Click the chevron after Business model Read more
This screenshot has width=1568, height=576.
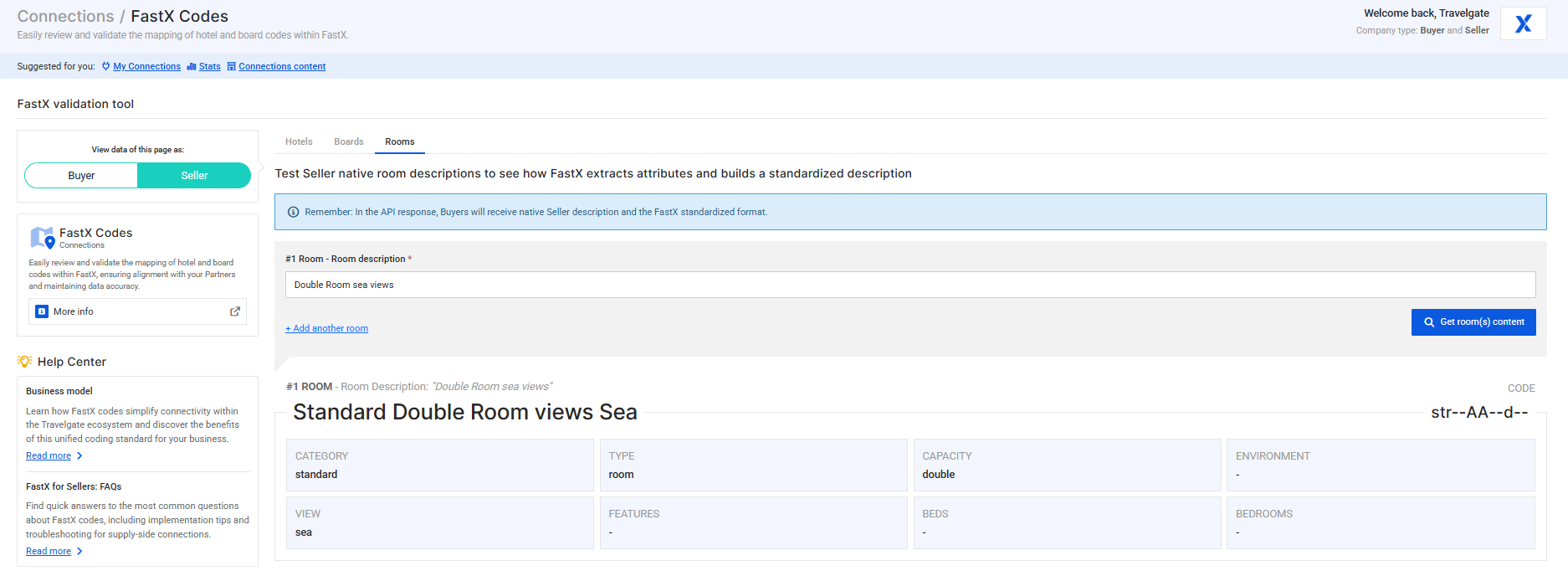(79, 456)
